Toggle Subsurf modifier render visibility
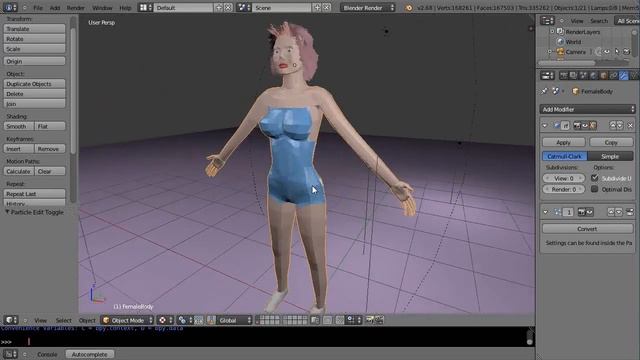The image size is (640, 360). [x=577, y=126]
